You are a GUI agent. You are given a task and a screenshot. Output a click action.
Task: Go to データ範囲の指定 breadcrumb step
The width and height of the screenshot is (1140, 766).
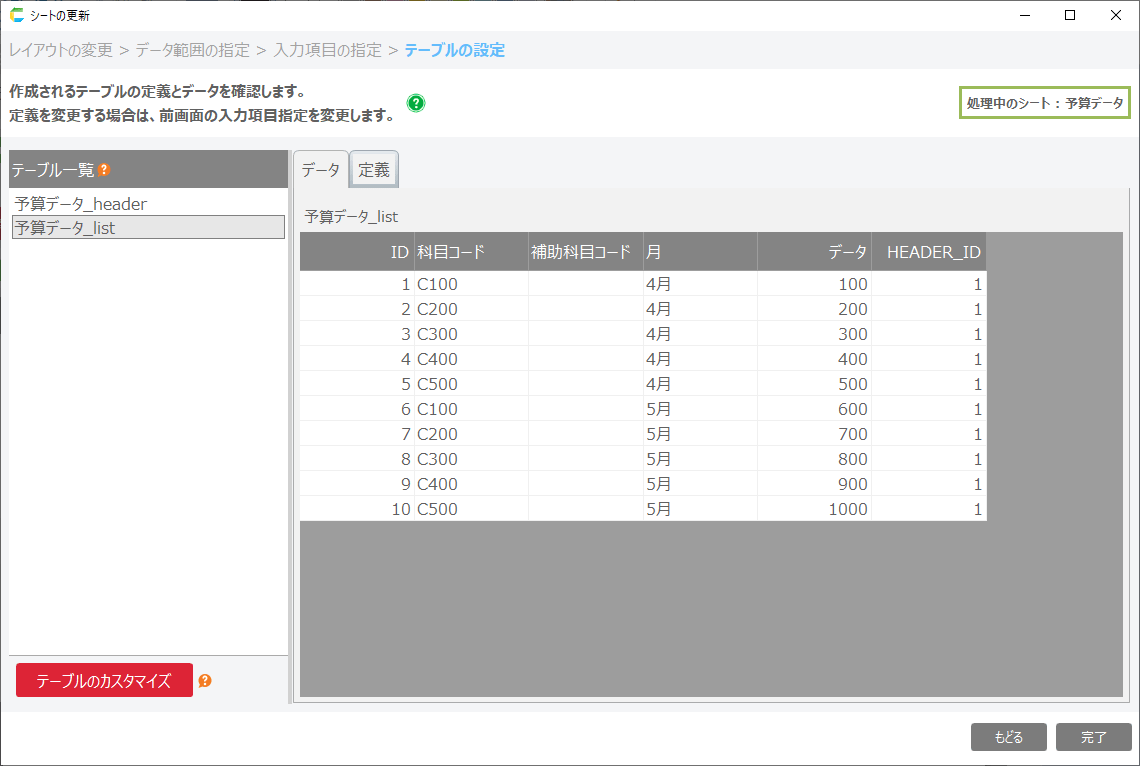pyautogui.click(x=192, y=50)
